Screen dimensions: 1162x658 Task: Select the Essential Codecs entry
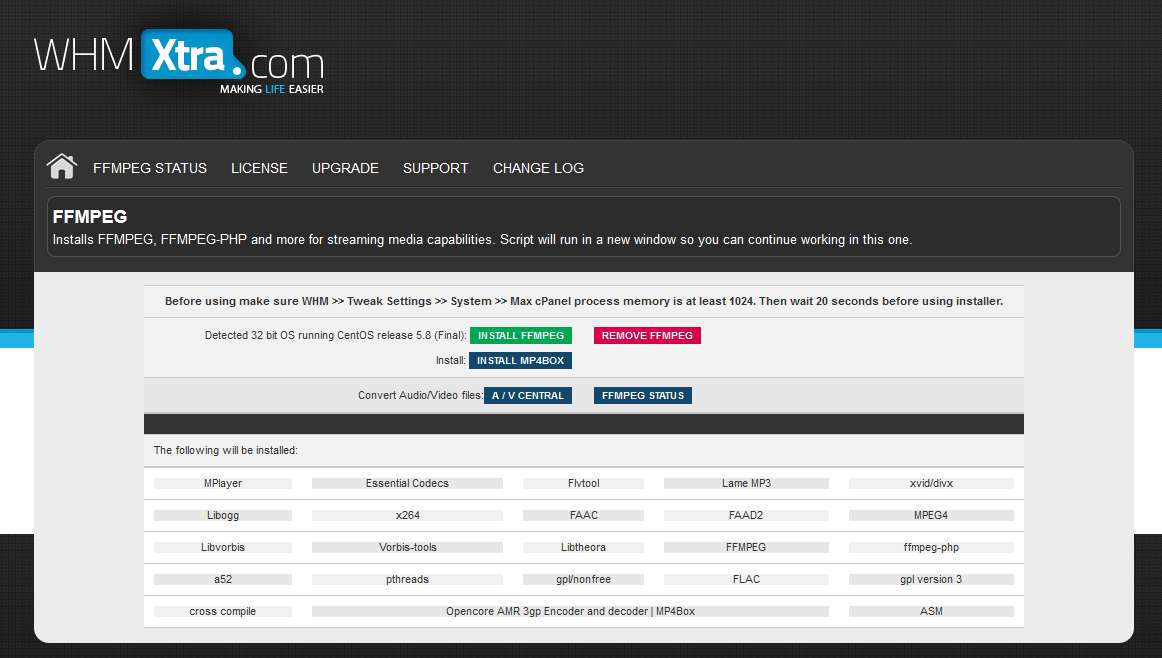(407, 483)
